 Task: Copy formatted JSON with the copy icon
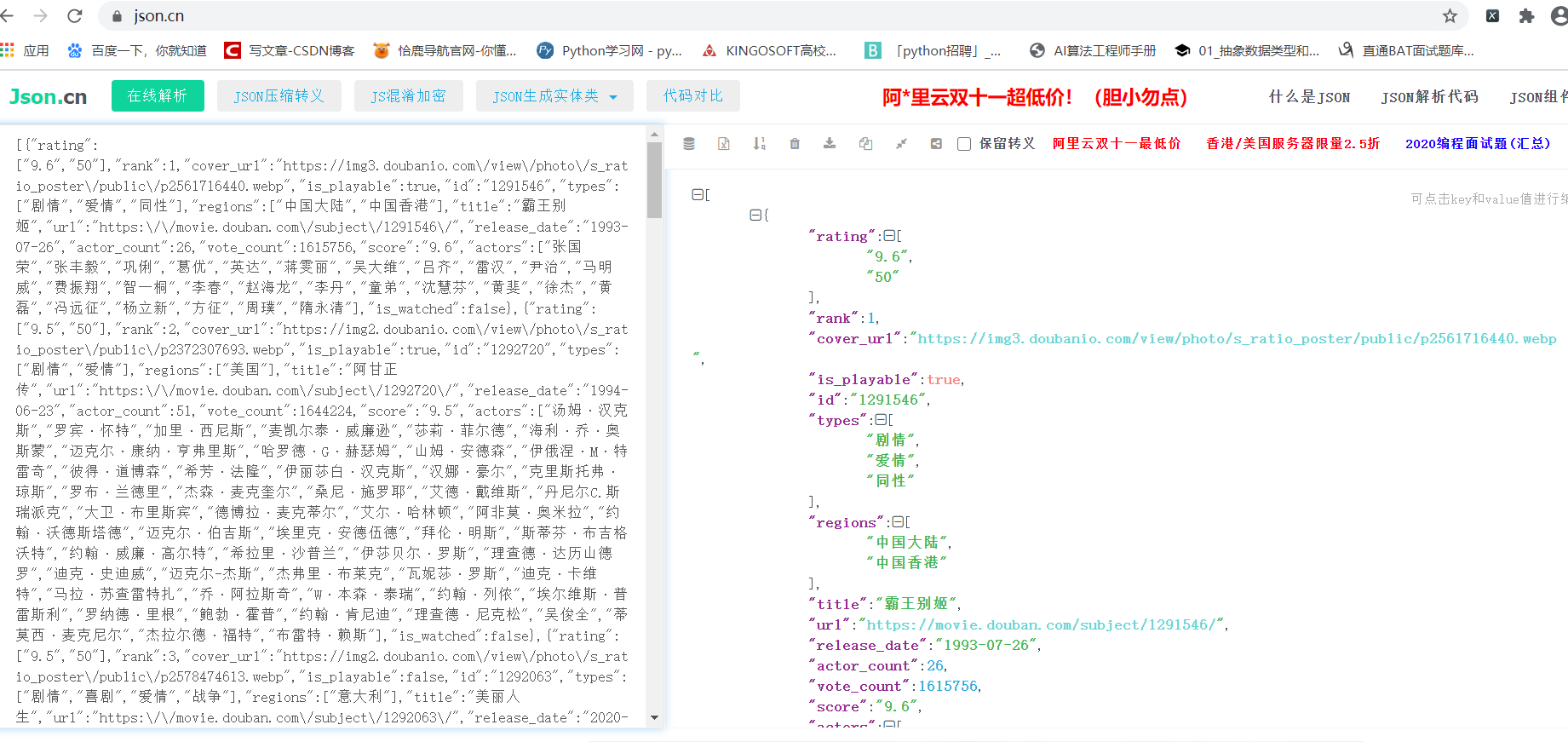865,144
